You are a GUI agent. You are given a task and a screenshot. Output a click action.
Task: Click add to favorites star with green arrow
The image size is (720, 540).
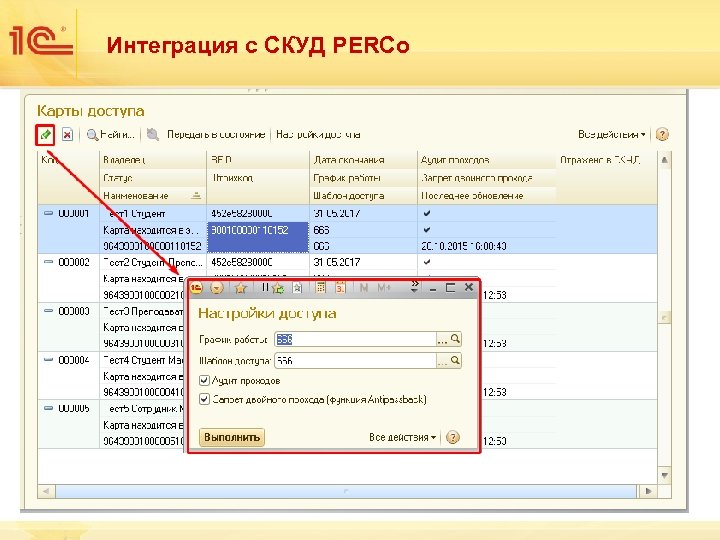(277, 288)
